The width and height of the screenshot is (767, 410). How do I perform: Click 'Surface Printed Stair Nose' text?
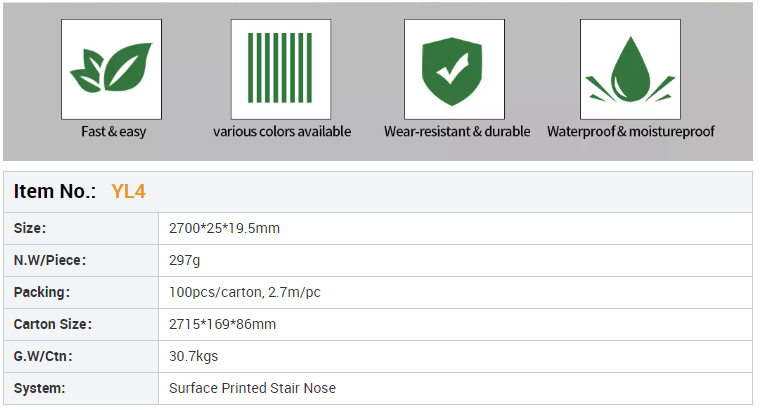click(253, 388)
